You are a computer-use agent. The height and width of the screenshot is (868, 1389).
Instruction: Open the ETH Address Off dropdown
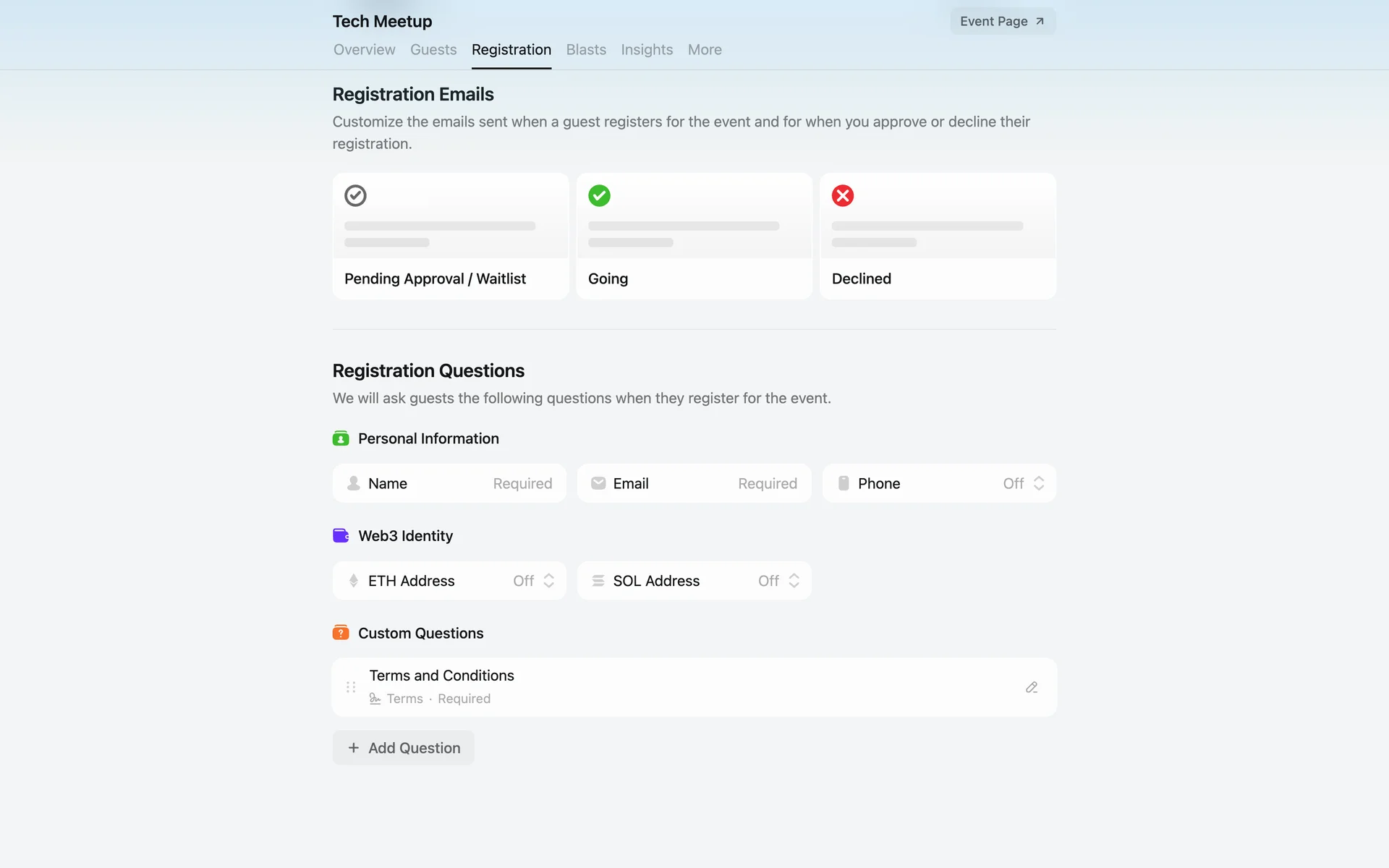533,581
